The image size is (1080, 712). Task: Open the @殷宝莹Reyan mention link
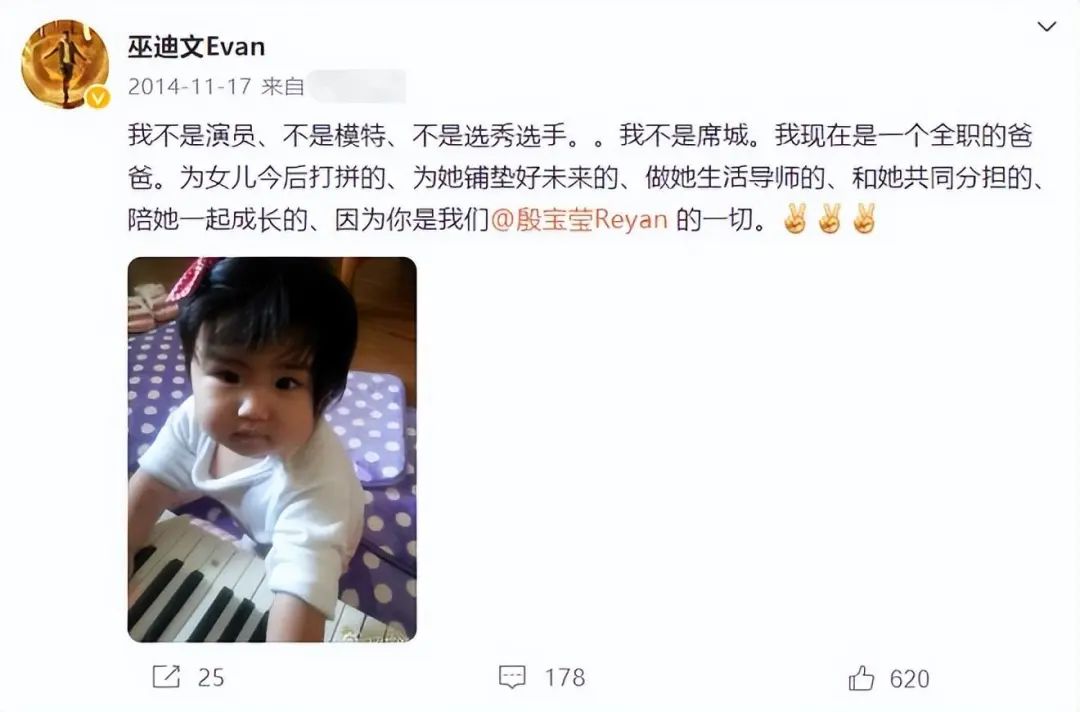click(579, 220)
